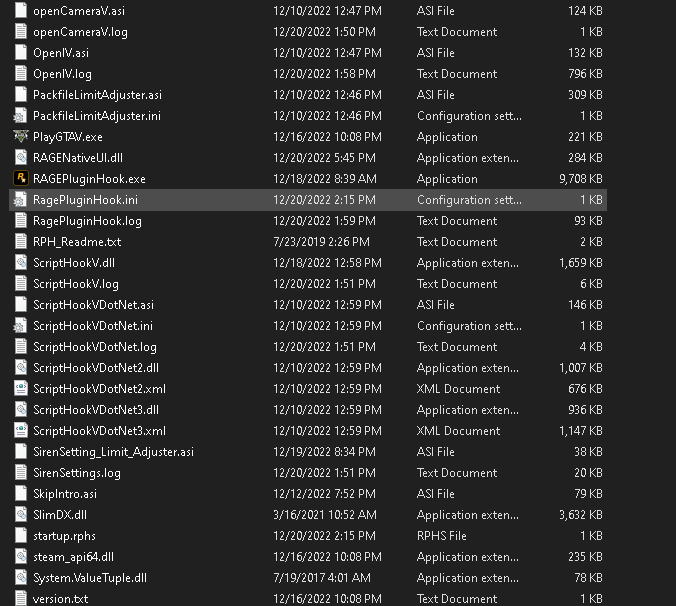Select the file name startup.rphs
676x606 pixels.
click(x=65, y=536)
